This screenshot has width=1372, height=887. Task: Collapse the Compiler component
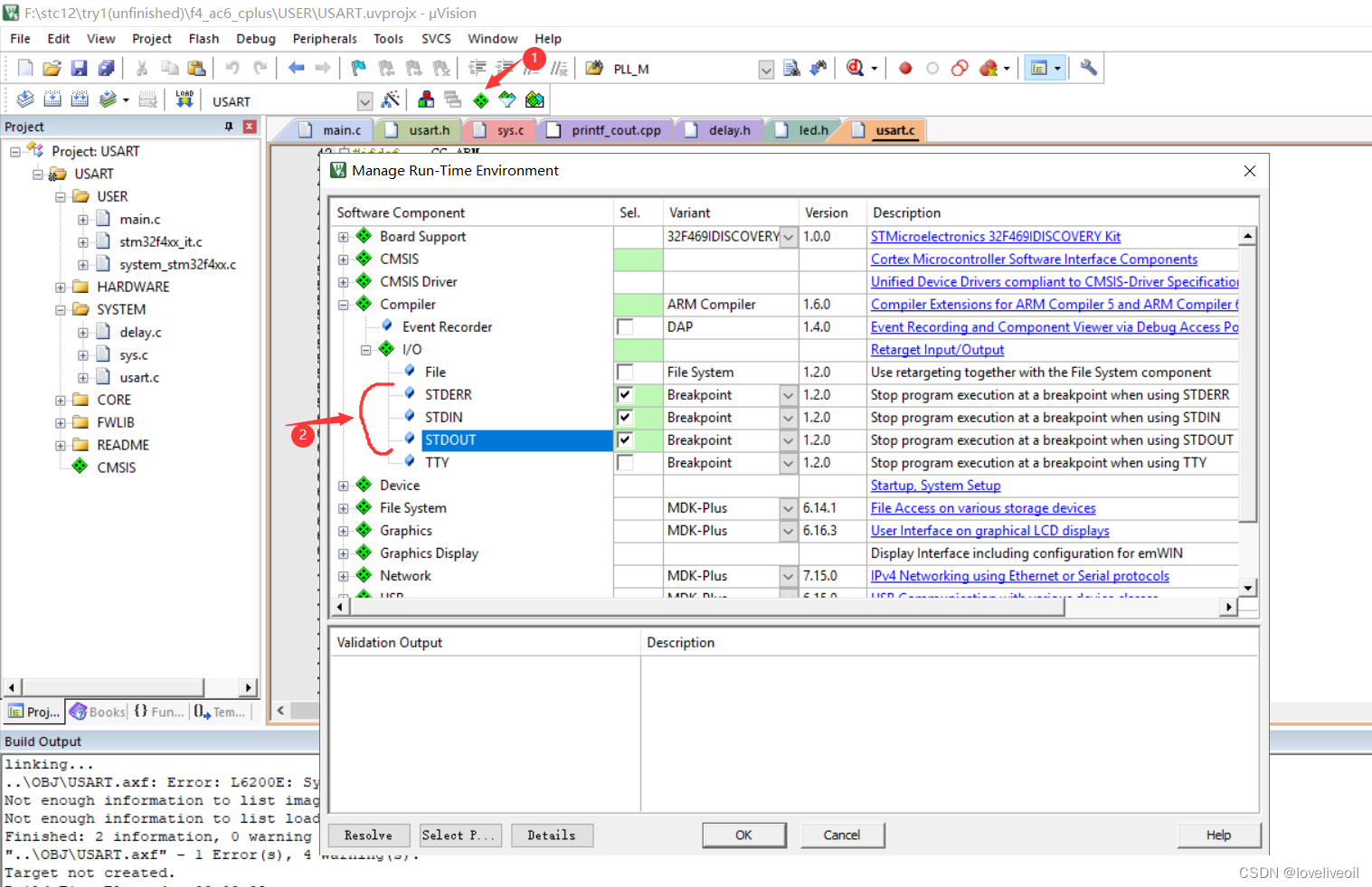click(x=344, y=305)
